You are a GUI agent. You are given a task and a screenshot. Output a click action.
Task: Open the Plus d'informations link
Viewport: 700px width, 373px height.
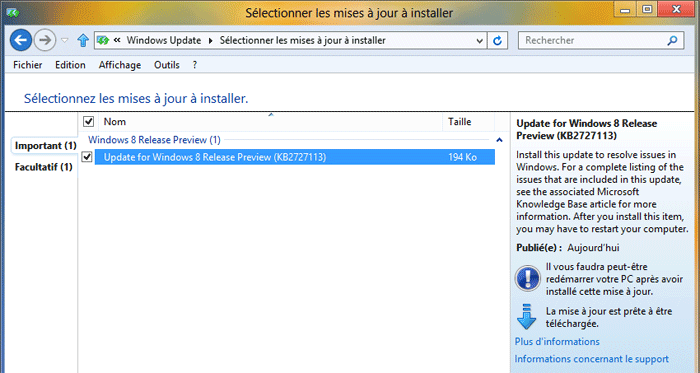(557, 341)
